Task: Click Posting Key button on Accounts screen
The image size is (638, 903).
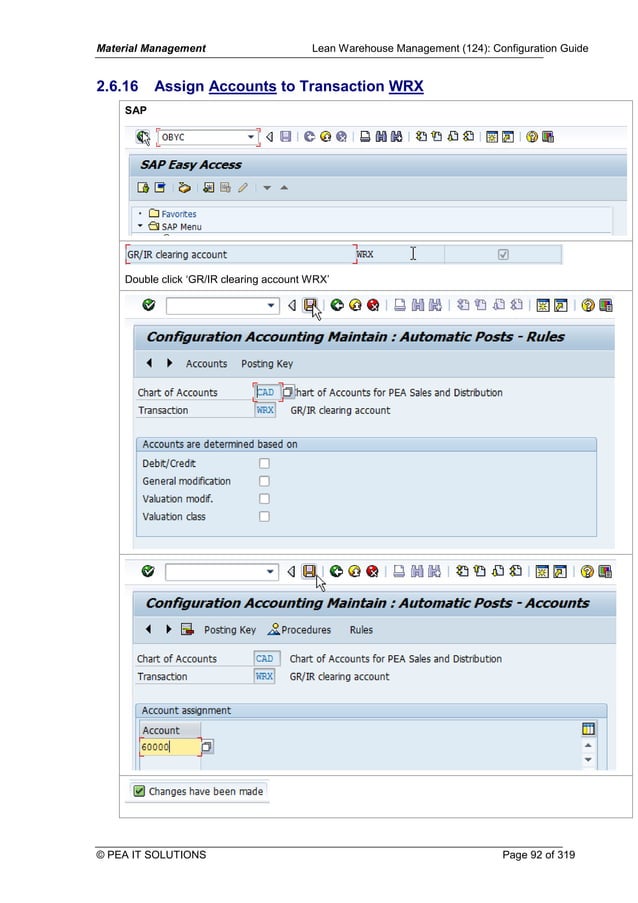Action: click(230, 629)
